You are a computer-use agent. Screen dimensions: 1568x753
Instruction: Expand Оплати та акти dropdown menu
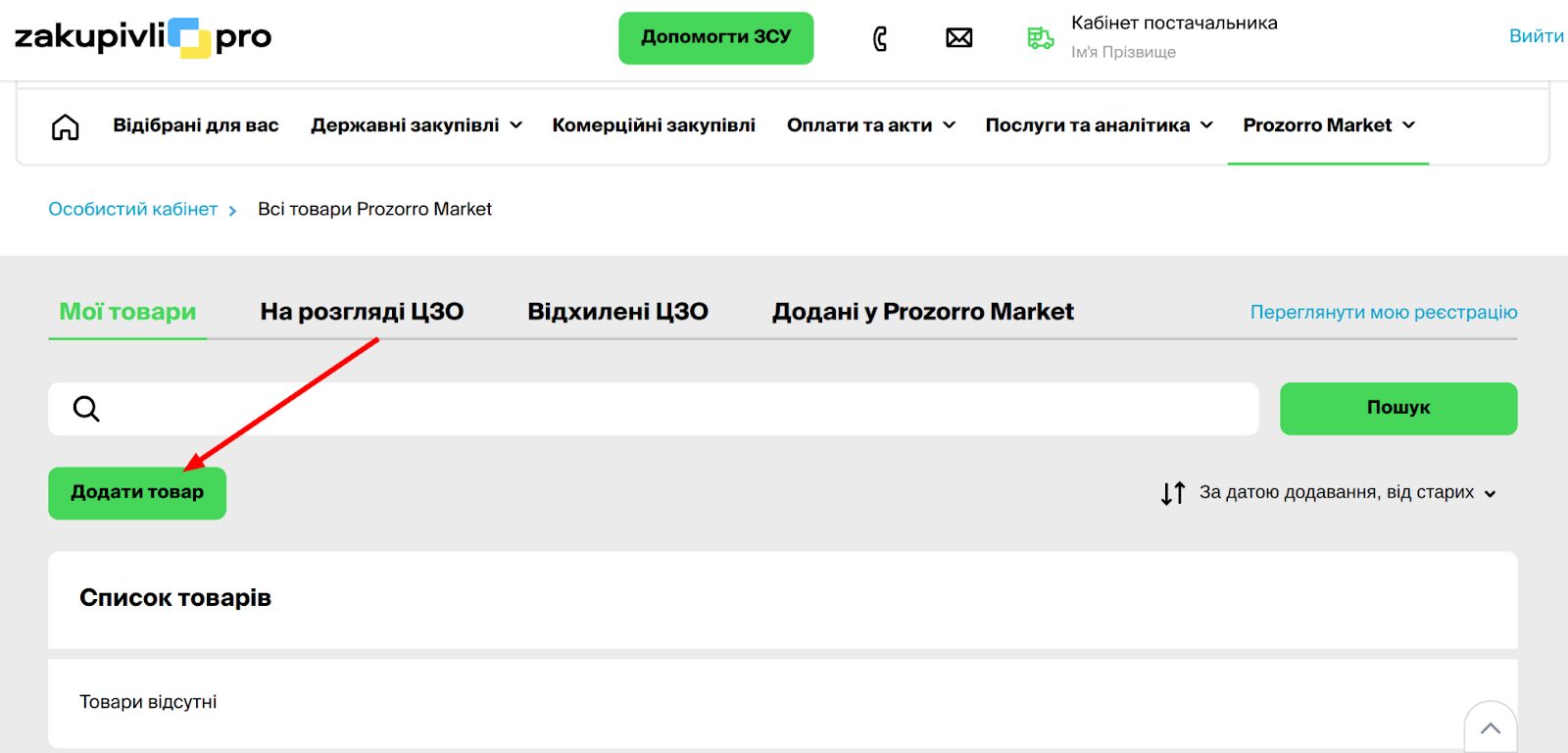click(x=871, y=125)
